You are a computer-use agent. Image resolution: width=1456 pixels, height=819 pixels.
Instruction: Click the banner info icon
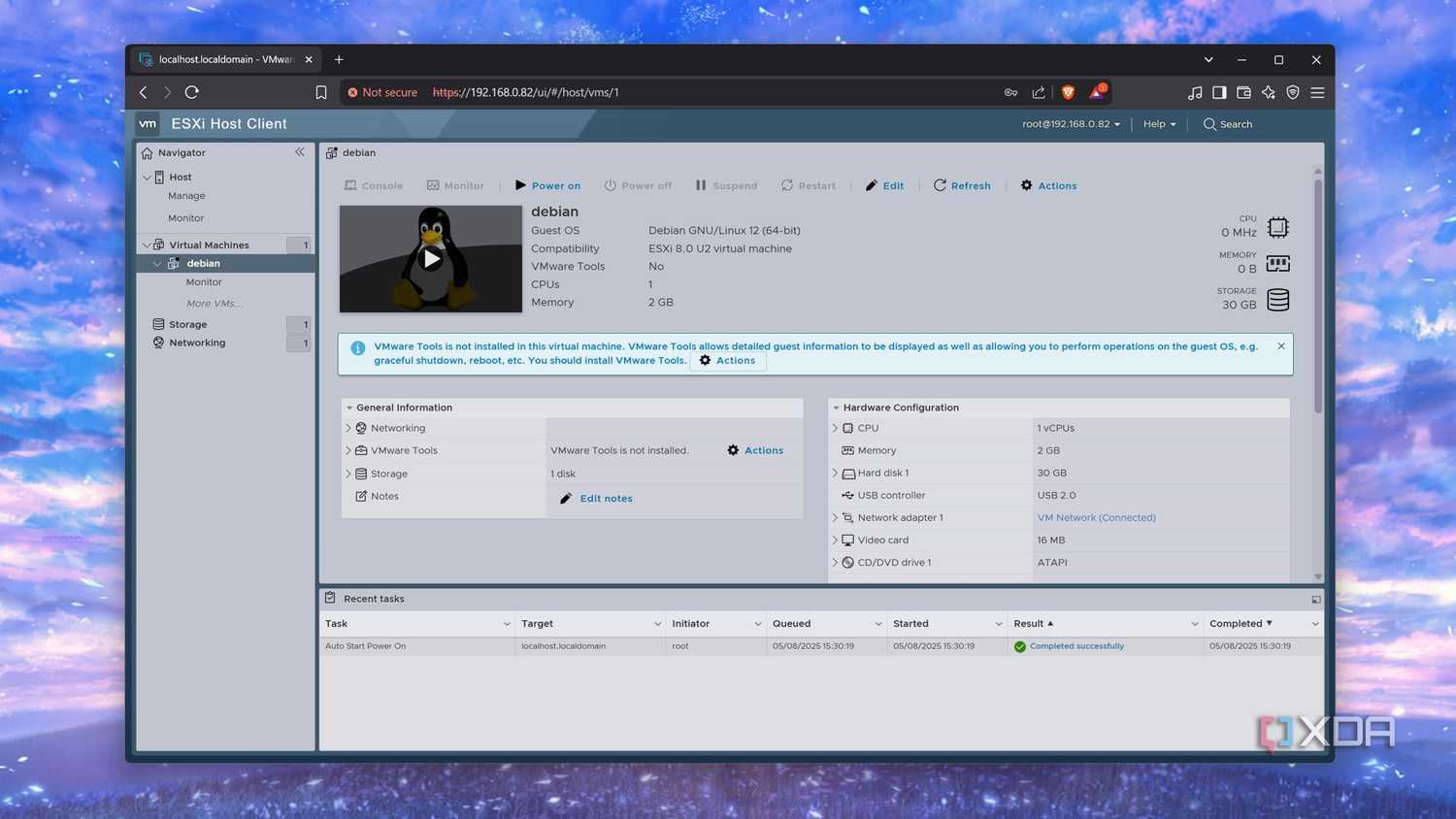358,348
